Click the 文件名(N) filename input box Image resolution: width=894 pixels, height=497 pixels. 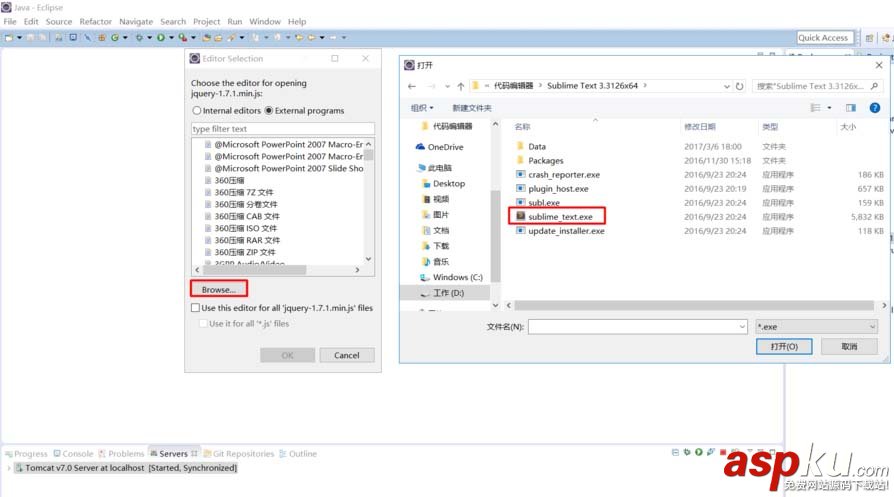[637, 327]
